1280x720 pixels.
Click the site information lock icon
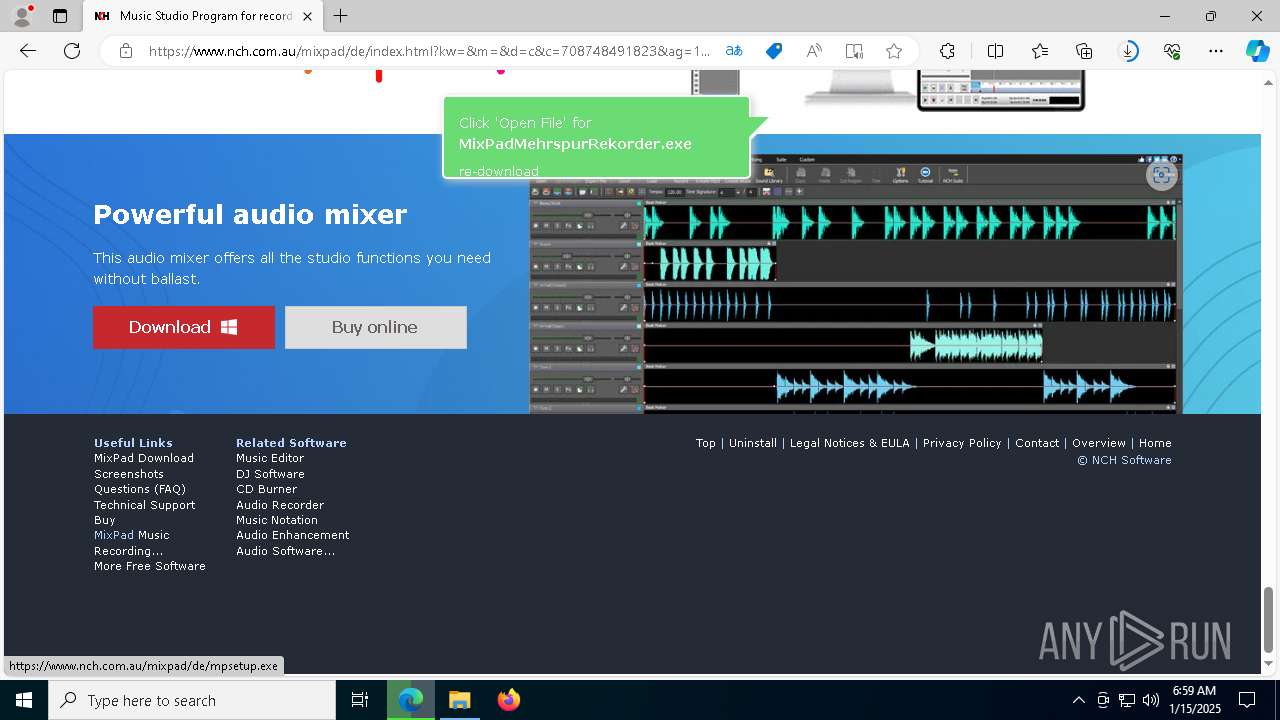click(126, 51)
